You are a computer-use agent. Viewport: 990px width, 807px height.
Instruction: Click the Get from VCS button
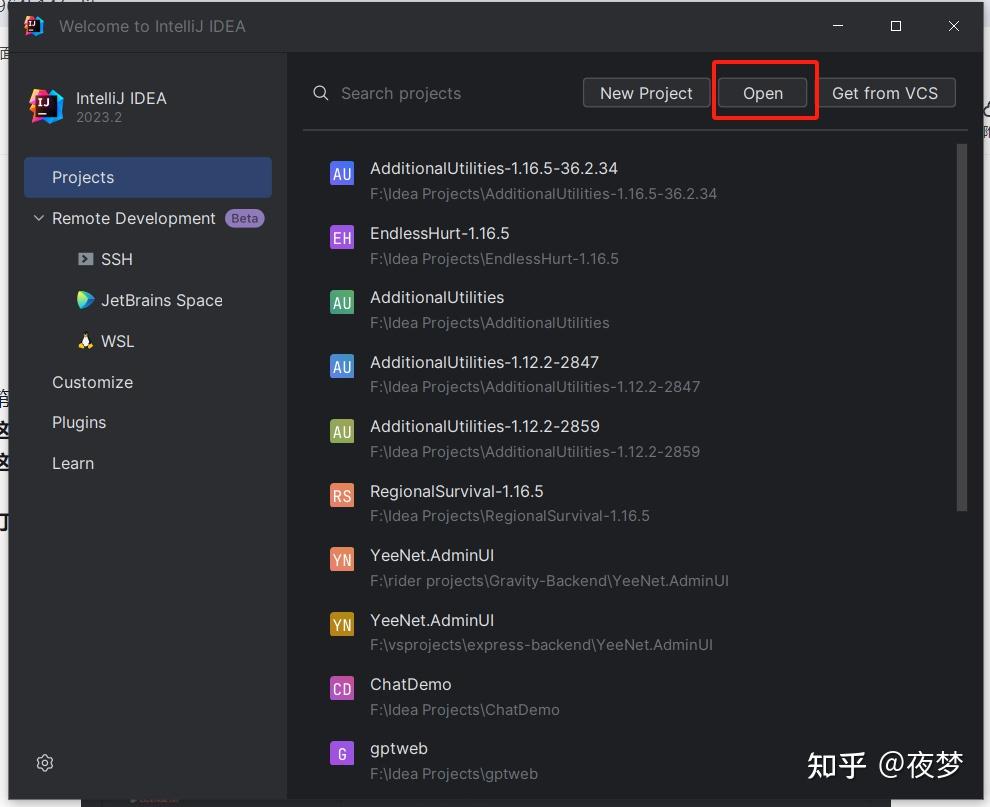[x=888, y=92]
